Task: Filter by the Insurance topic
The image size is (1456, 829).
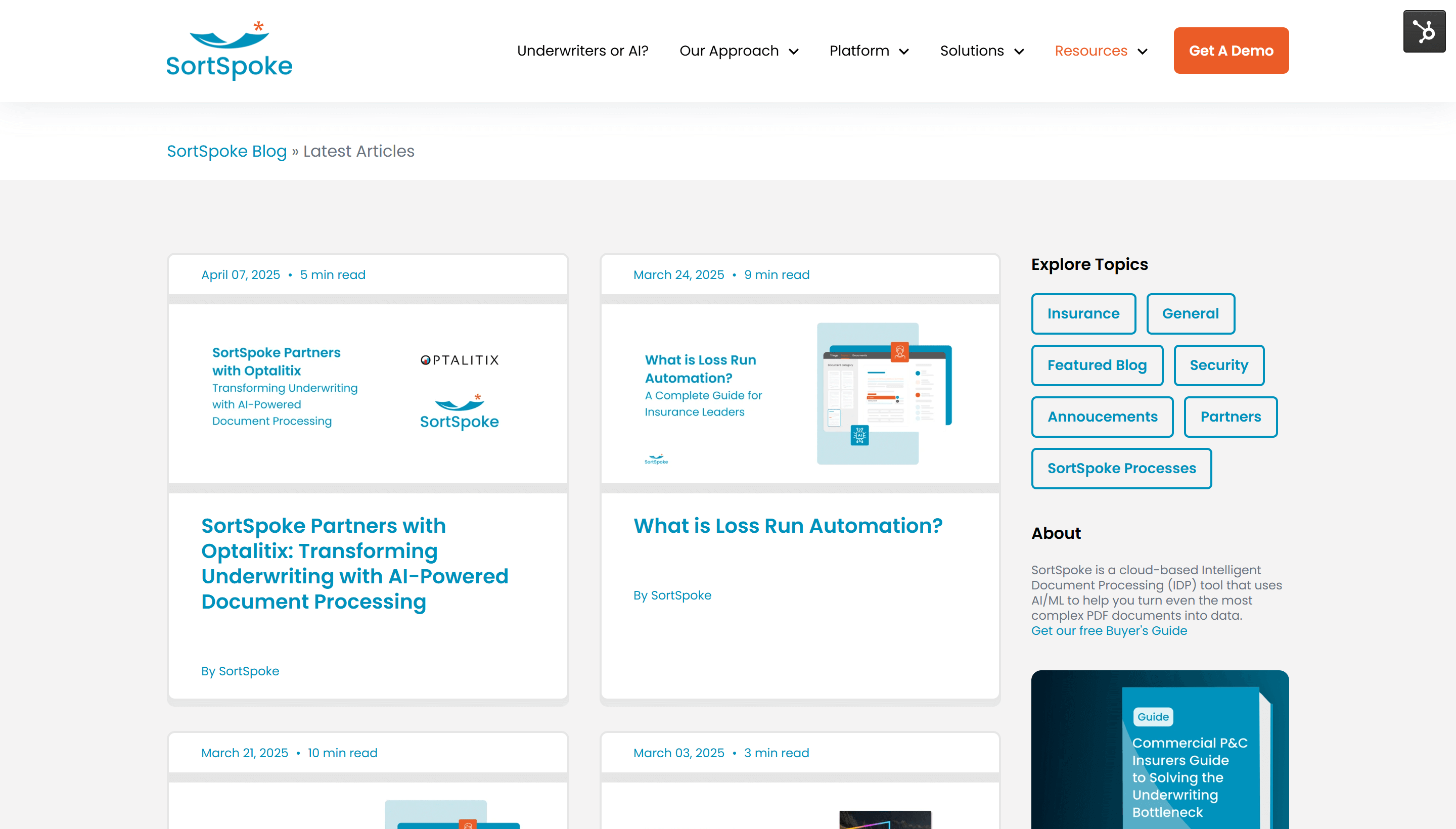Action: coord(1083,314)
